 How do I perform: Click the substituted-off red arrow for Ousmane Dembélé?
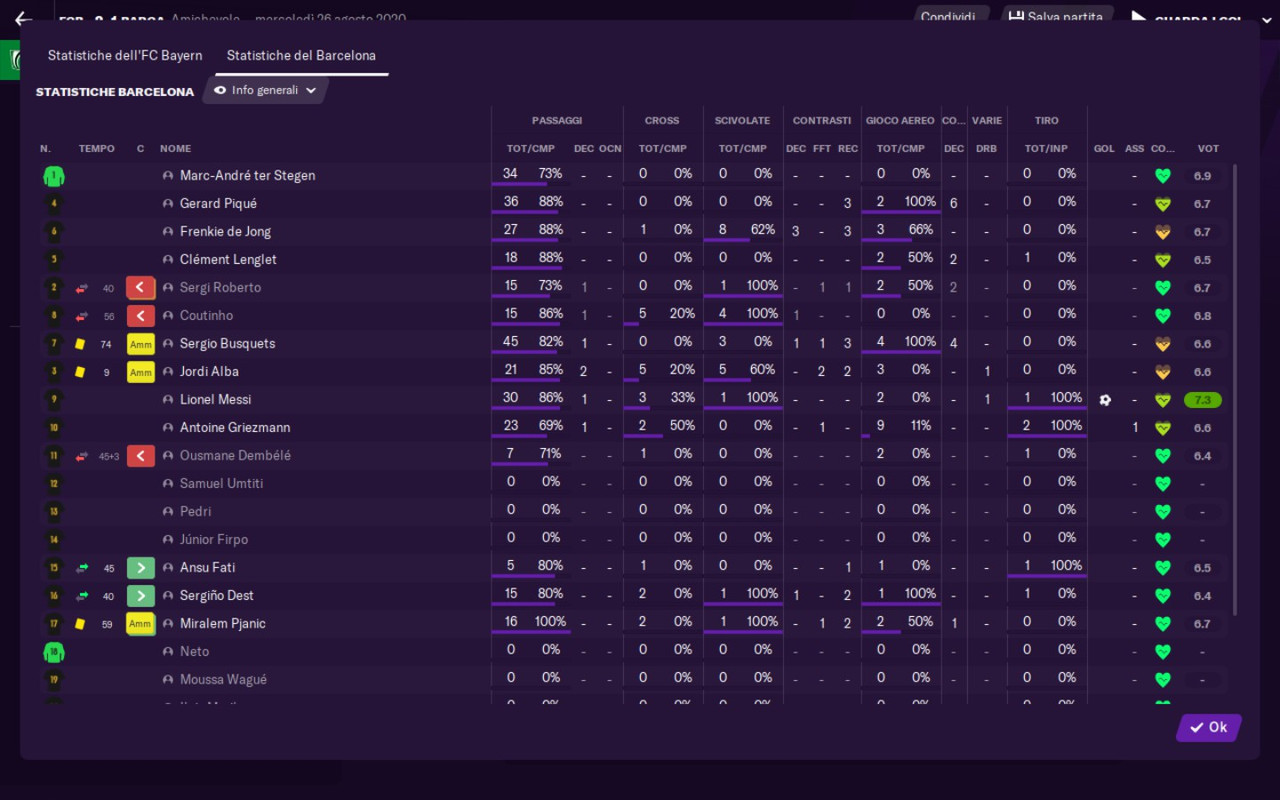click(141, 456)
